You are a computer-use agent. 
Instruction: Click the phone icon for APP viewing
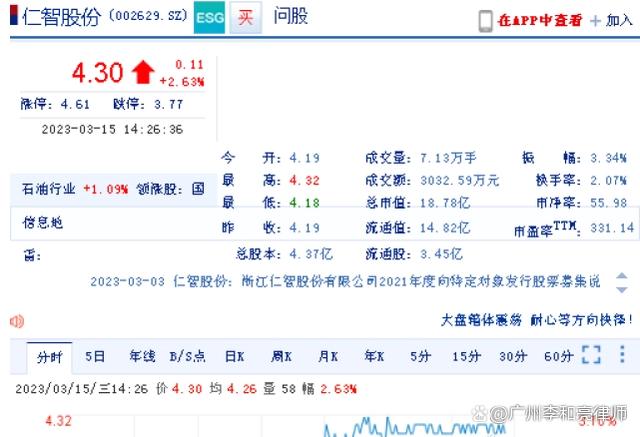(485, 20)
